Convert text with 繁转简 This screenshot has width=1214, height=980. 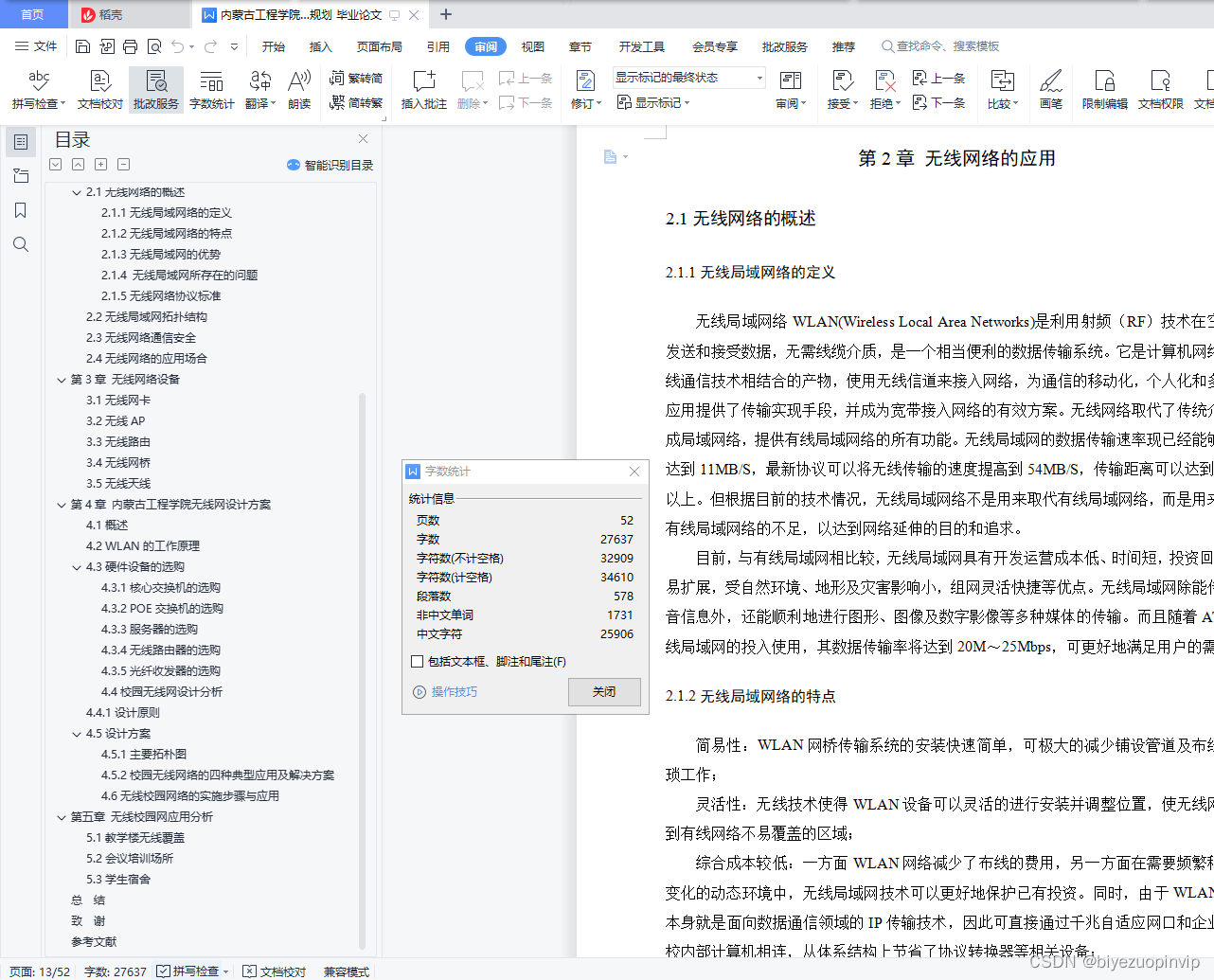(356, 79)
